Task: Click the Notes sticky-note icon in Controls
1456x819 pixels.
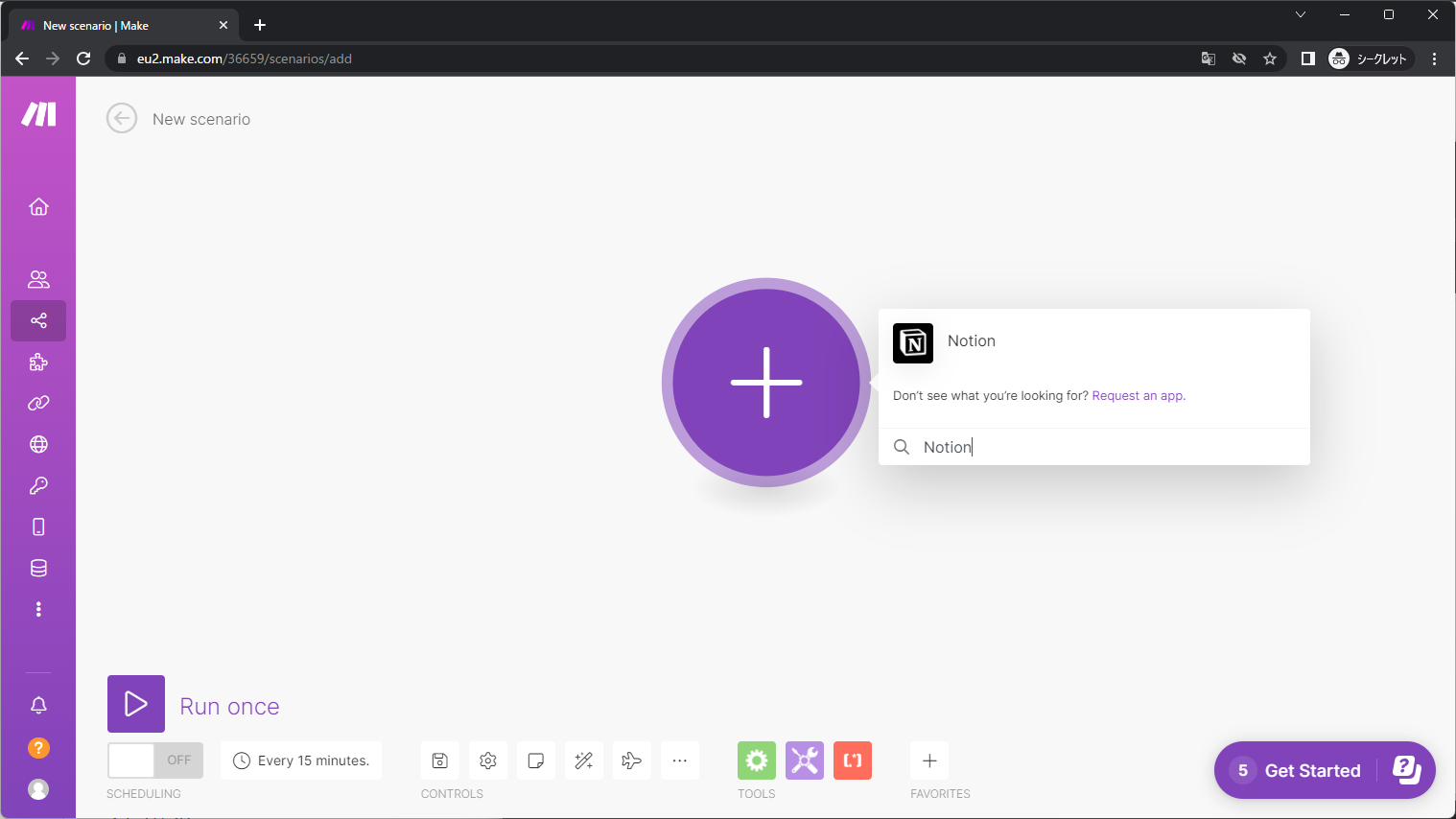Action: pos(536,760)
